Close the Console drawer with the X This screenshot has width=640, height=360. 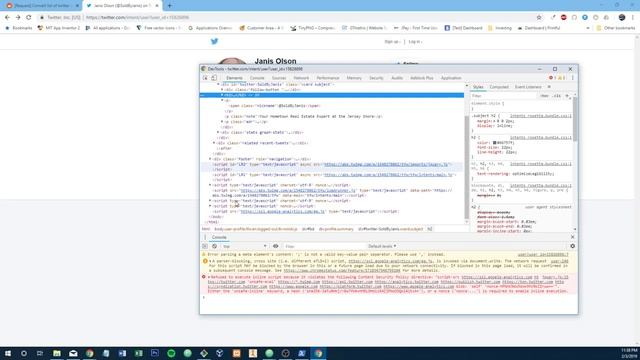click(572, 237)
